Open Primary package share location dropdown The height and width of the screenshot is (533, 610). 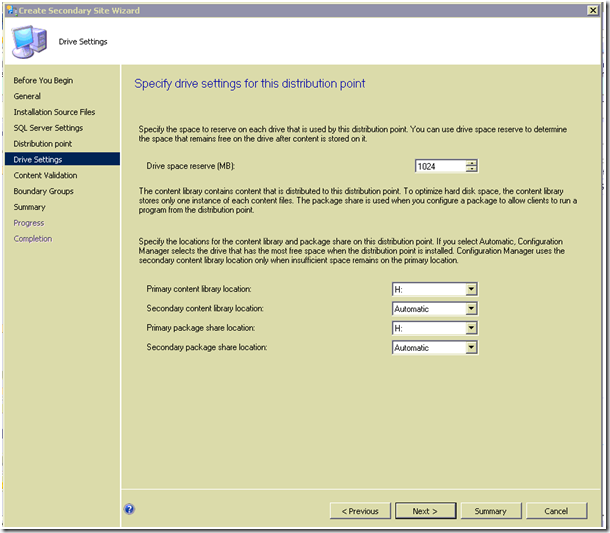tap(471, 328)
